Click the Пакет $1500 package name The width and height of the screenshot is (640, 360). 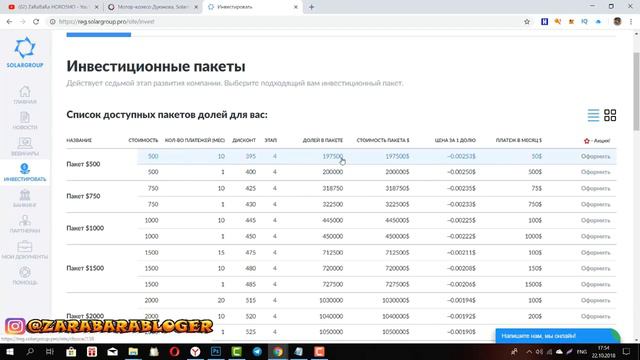tap(85, 268)
